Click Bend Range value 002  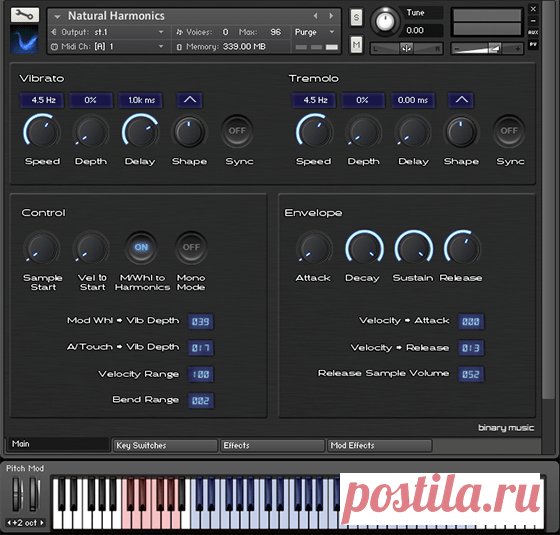point(201,400)
